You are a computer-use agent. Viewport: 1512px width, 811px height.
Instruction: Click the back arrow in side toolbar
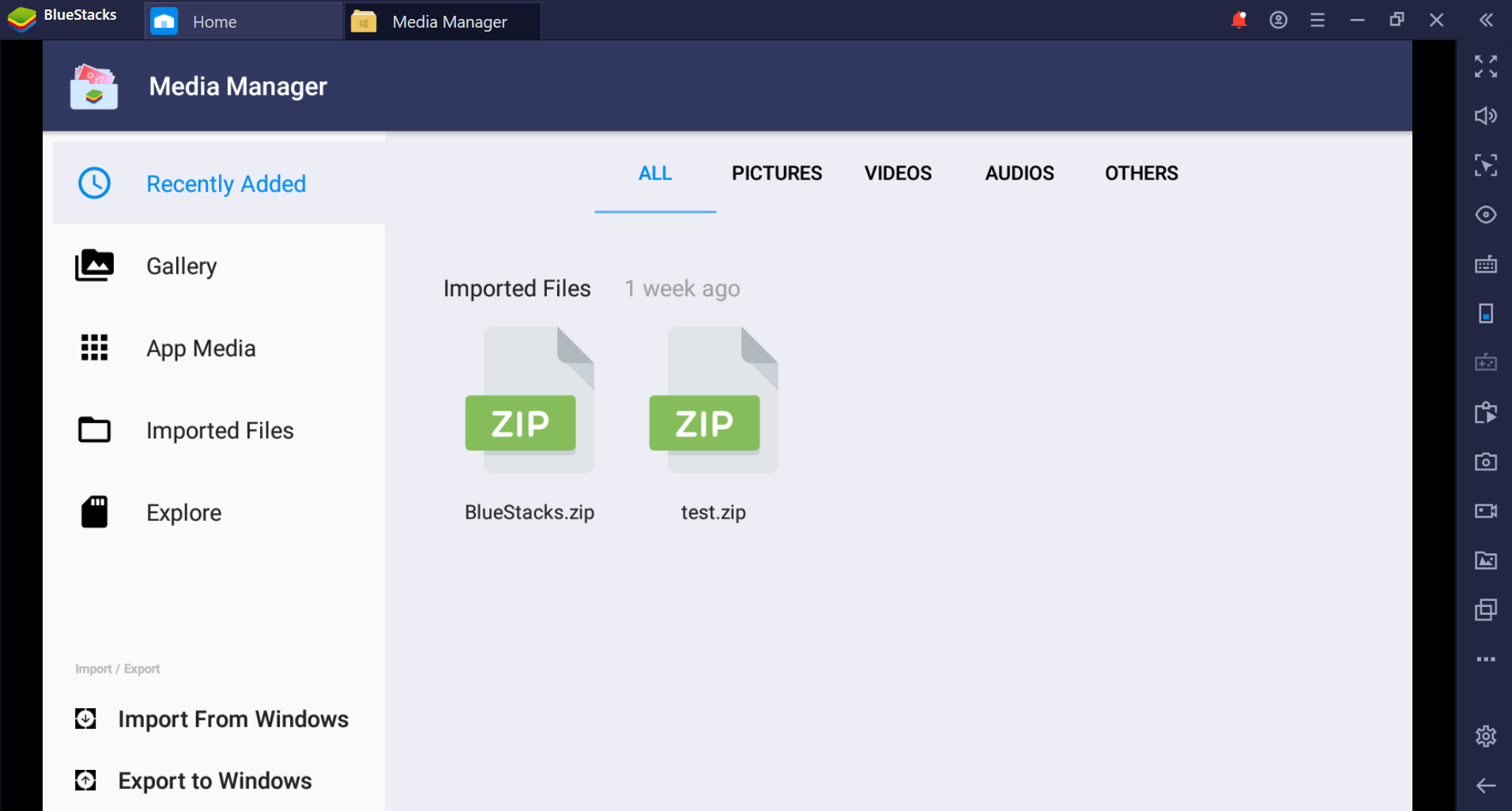tap(1486, 786)
